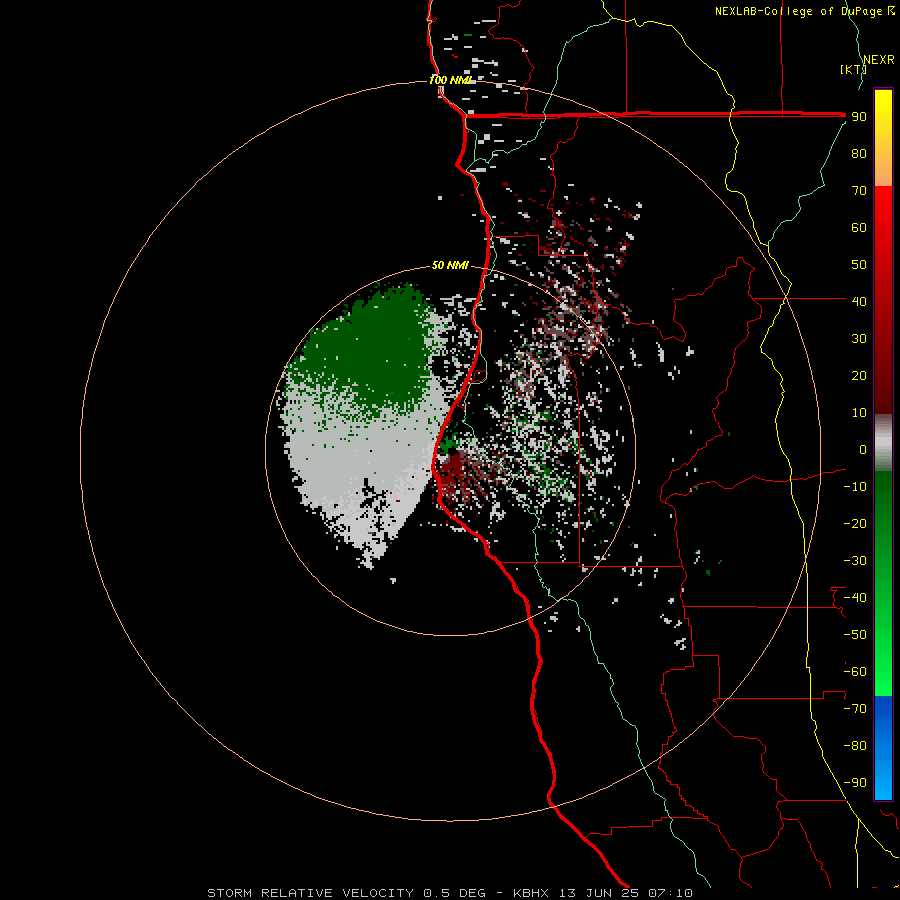The width and height of the screenshot is (900, 900).
Task: Click the -50 knot scale value
Action: tap(855, 634)
